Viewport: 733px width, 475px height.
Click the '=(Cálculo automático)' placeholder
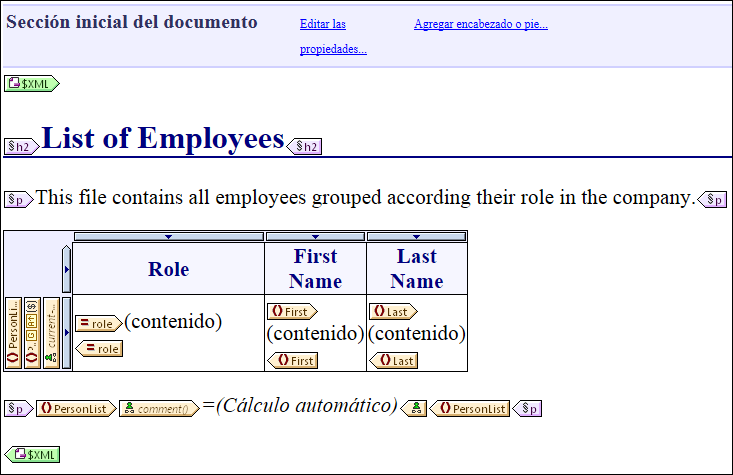tap(300, 405)
